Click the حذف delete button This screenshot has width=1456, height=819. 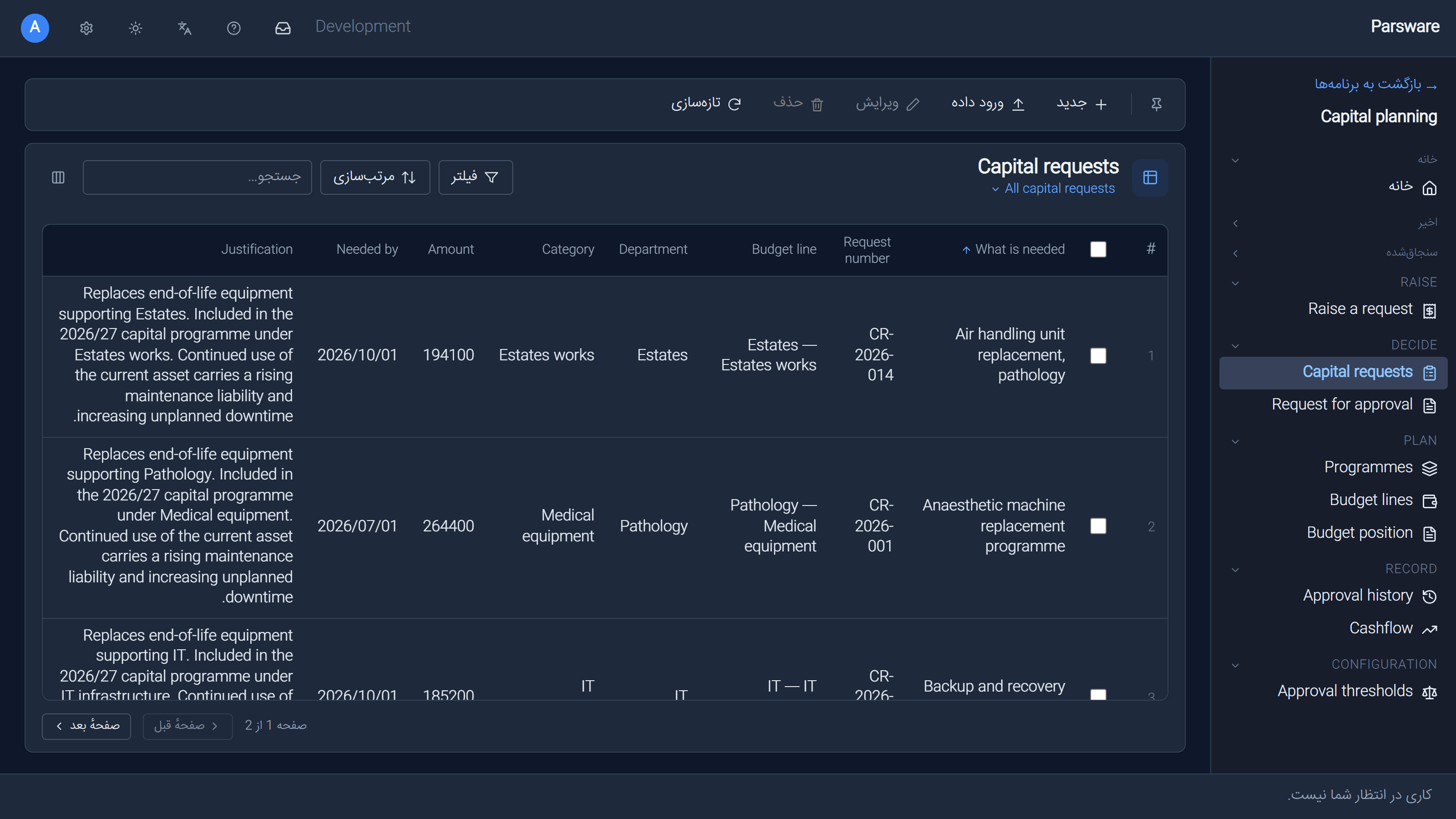[x=798, y=104]
